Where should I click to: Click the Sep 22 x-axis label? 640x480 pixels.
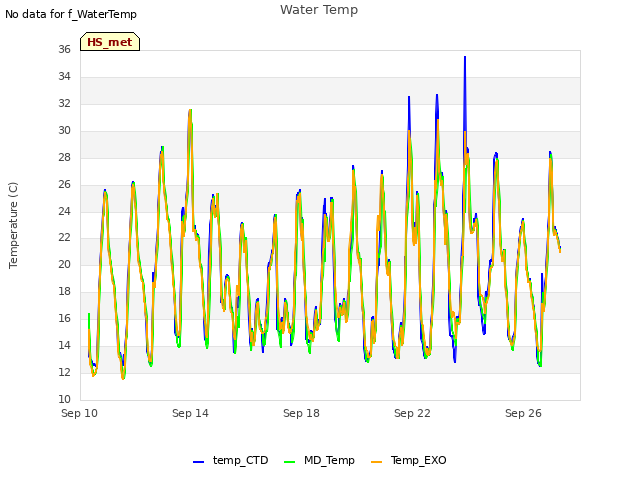pos(412,413)
